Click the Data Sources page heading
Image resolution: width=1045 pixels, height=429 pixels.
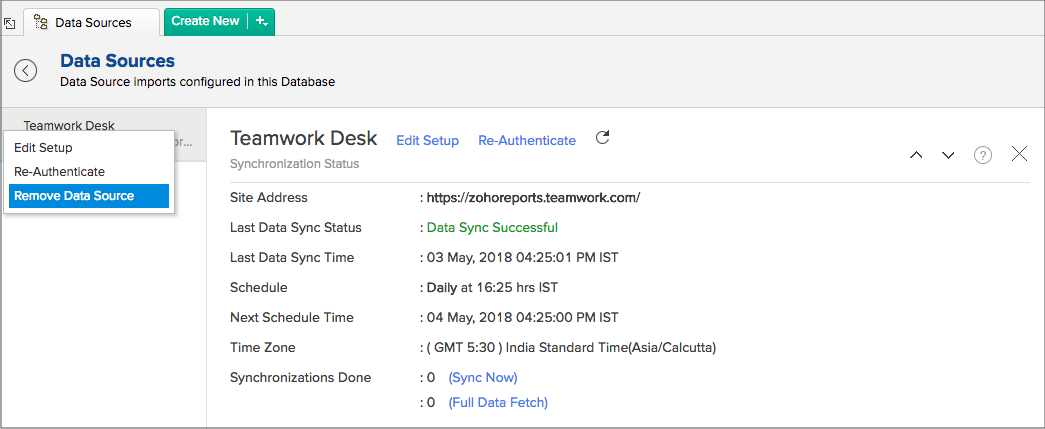pos(117,61)
